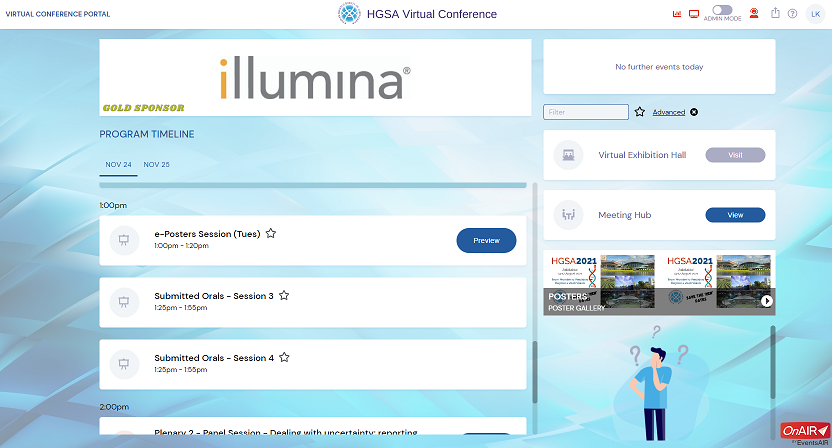The height and width of the screenshot is (448, 832).
Task: Click the HGSA conference globe logo
Action: click(349, 14)
